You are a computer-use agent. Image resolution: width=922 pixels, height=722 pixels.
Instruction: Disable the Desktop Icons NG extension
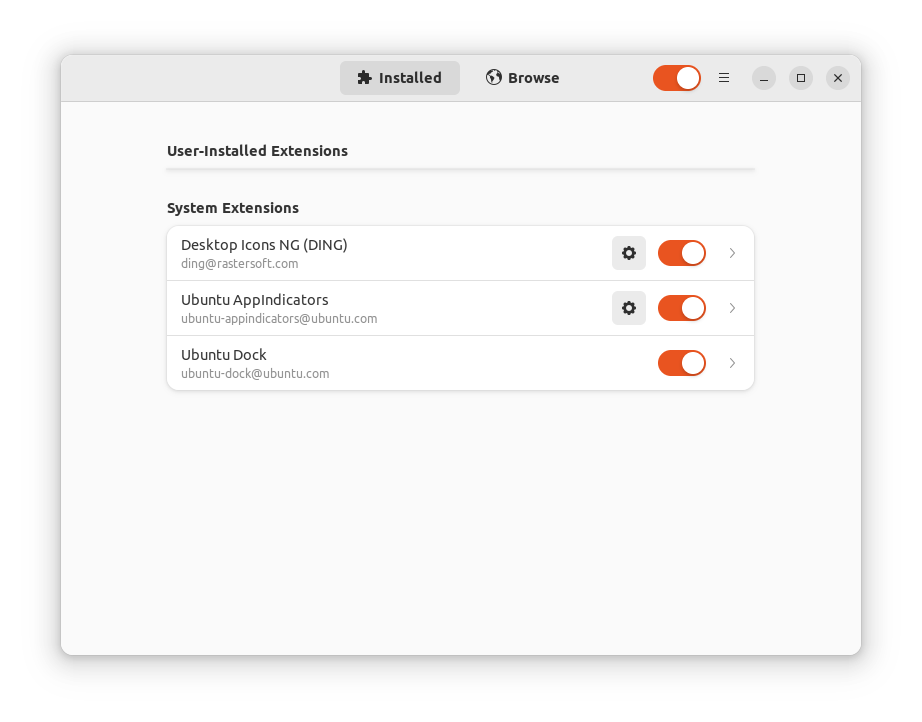(x=682, y=253)
